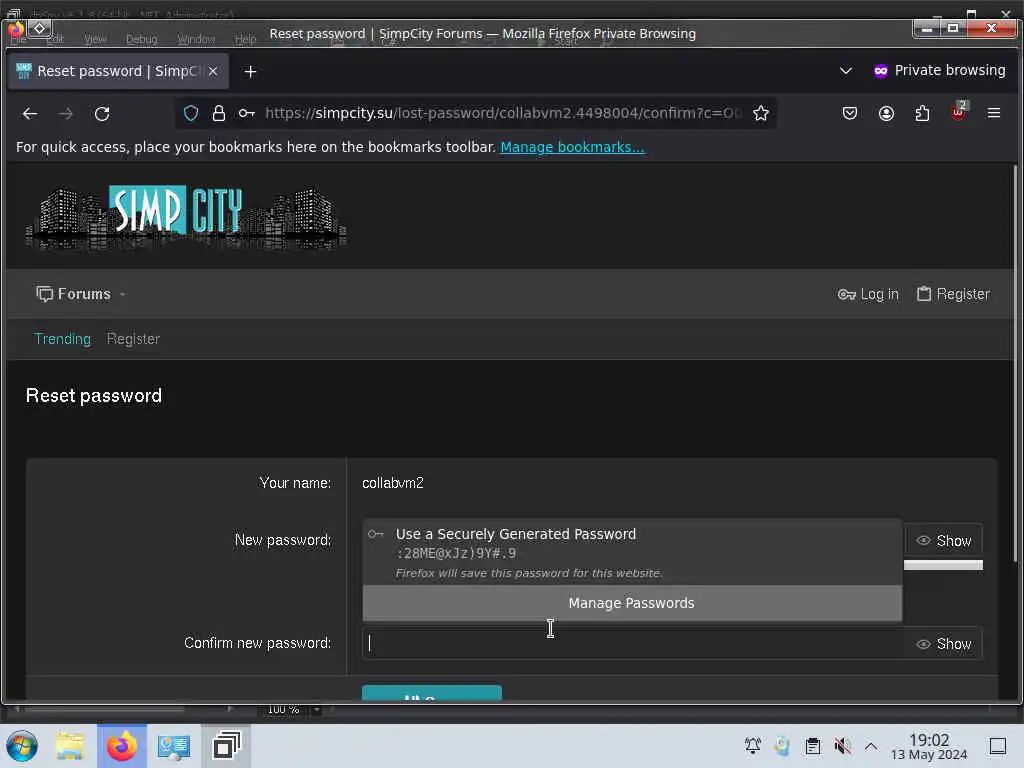Image resolution: width=1024 pixels, height=768 pixels.
Task: Close the Reset password tab
Action: [213, 71]
